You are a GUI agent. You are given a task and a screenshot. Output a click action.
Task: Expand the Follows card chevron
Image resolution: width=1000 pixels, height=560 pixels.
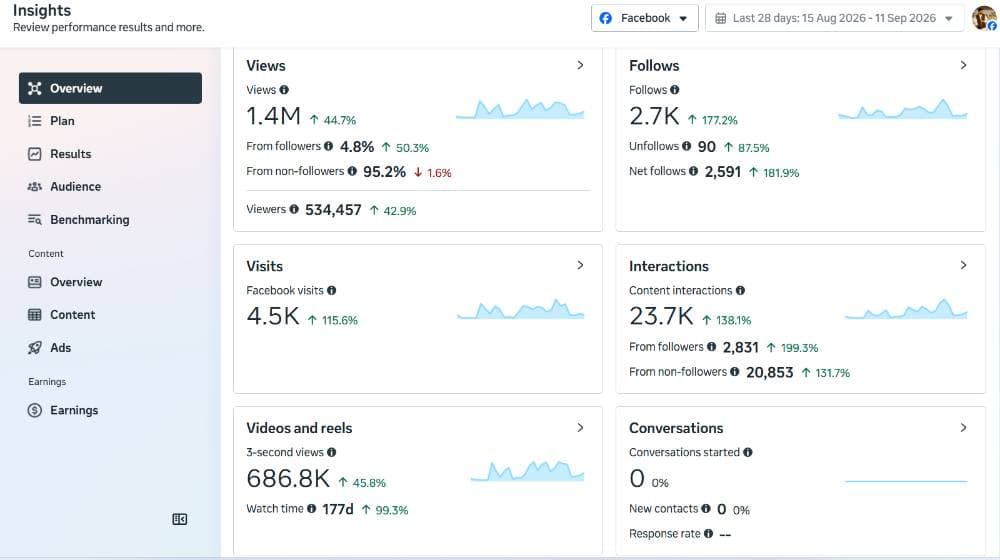pos(963,65)
